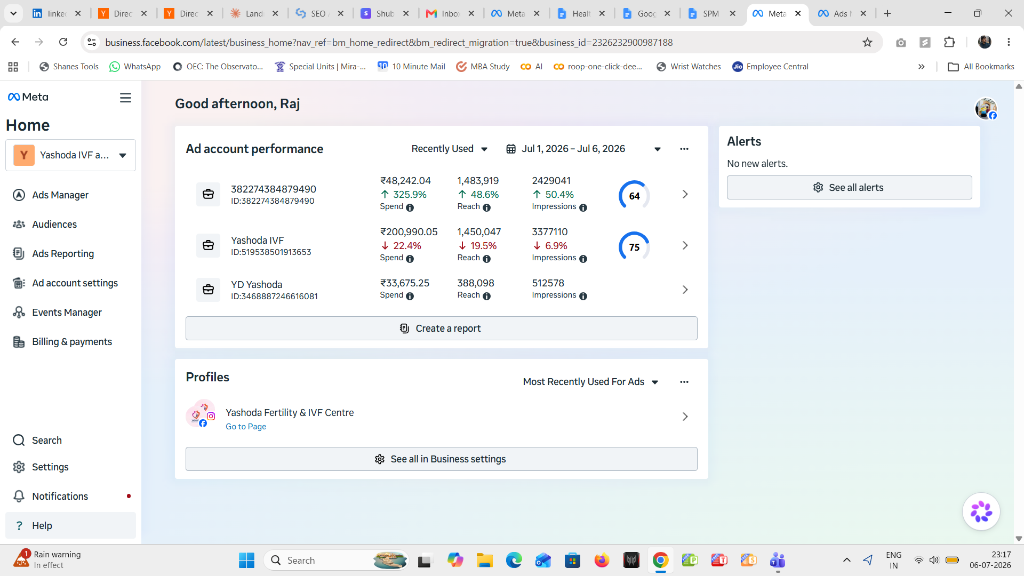Click the Windows taskbar Search box
Screen dimensions: 1024x576
pos(337,560)
